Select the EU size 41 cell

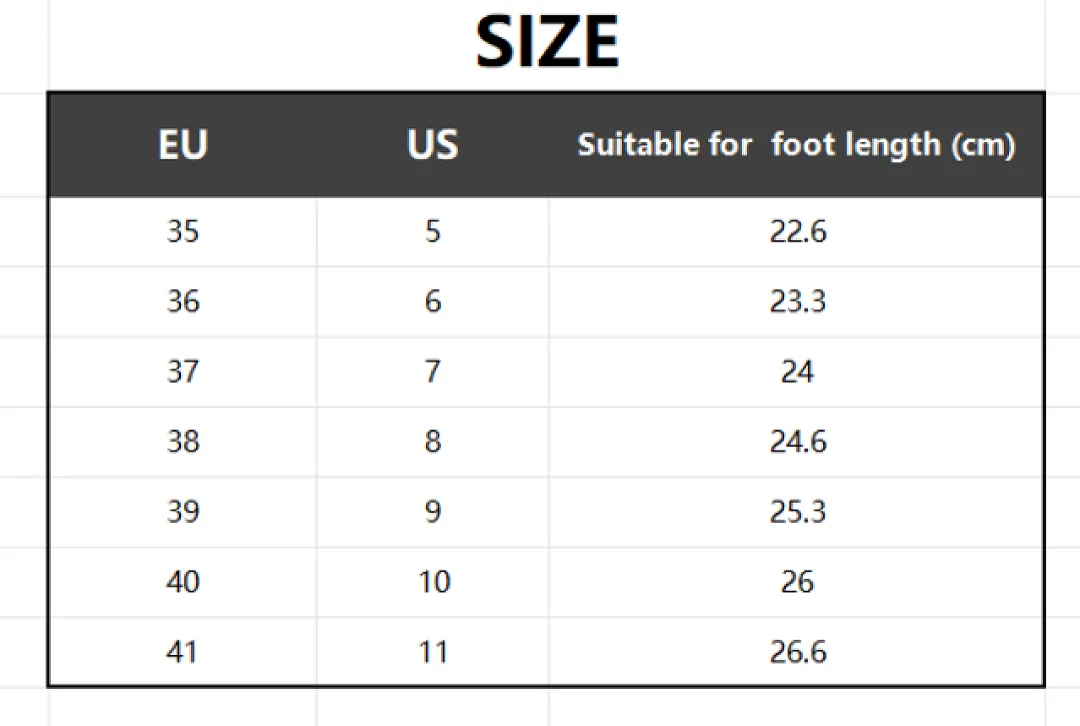pos(181,652)
